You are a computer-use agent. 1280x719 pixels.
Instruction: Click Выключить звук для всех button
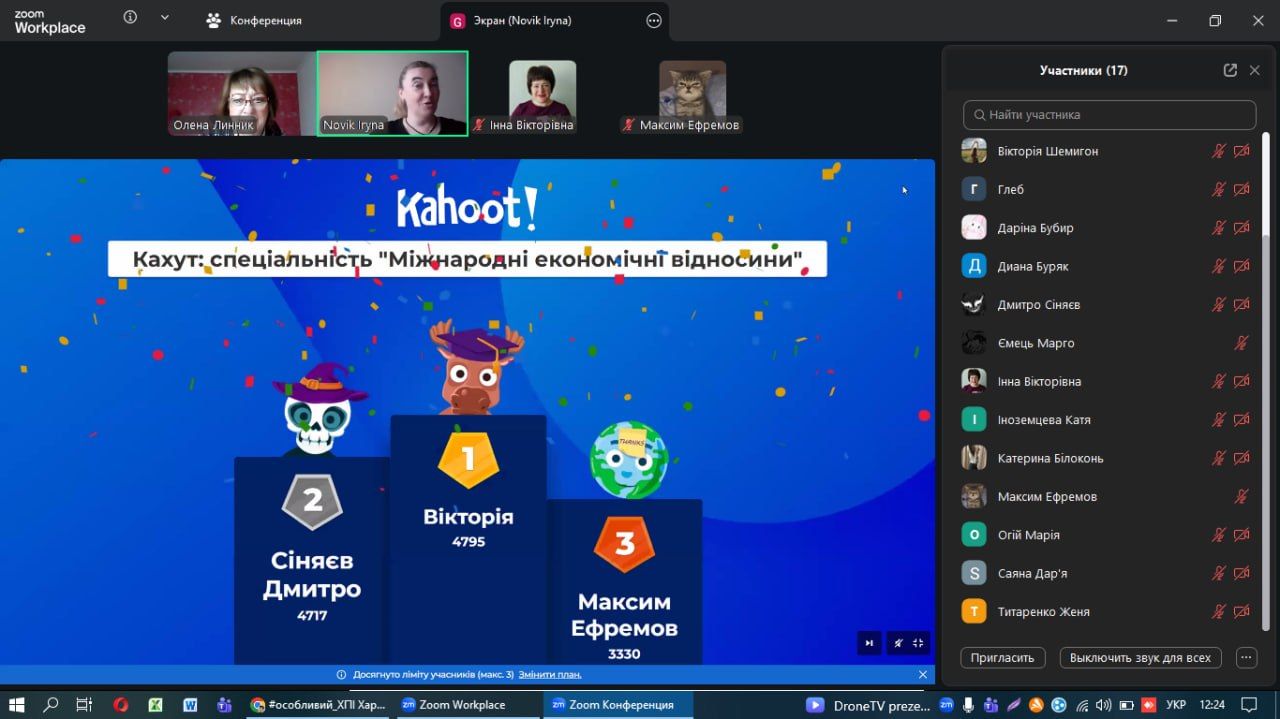pos(1140,658)
